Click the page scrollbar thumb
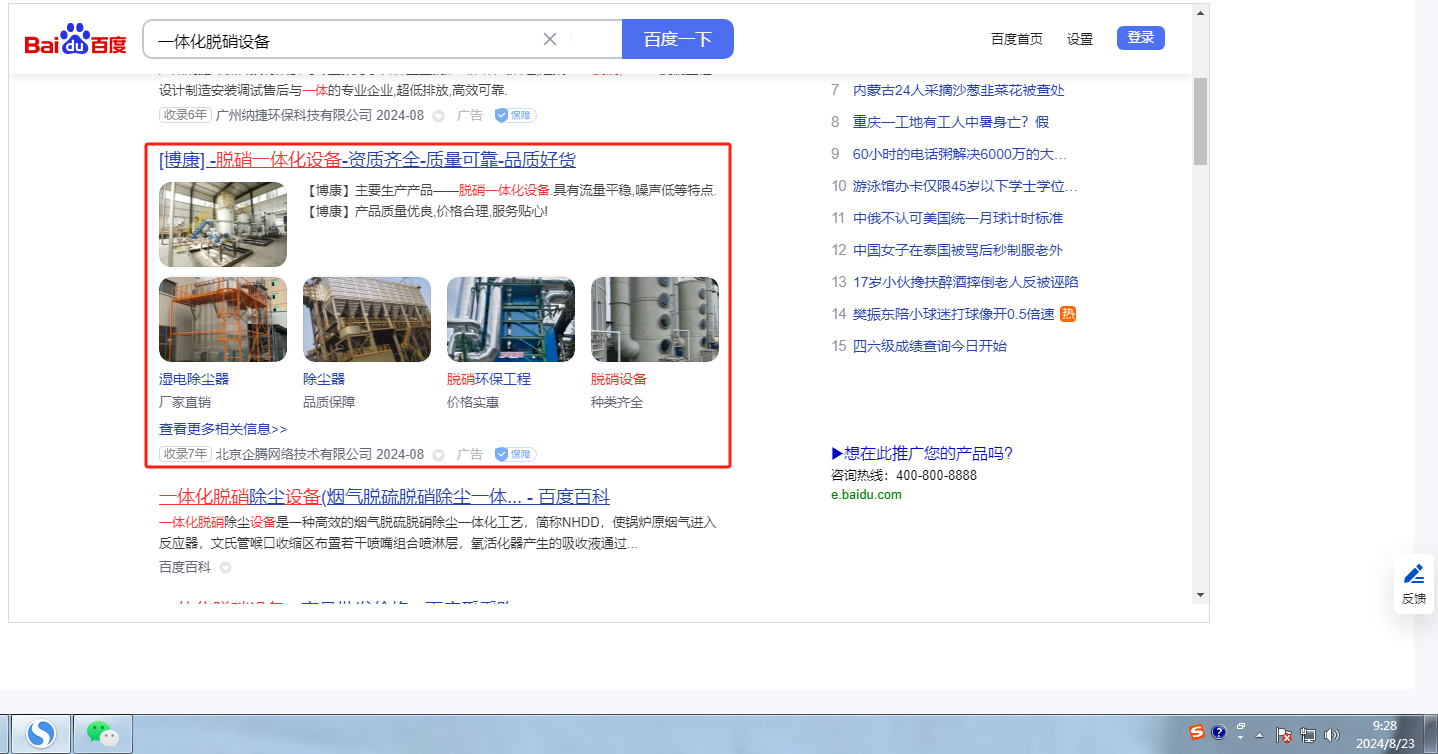Viewport: 1438px width, 754px height. point(1200,120)
